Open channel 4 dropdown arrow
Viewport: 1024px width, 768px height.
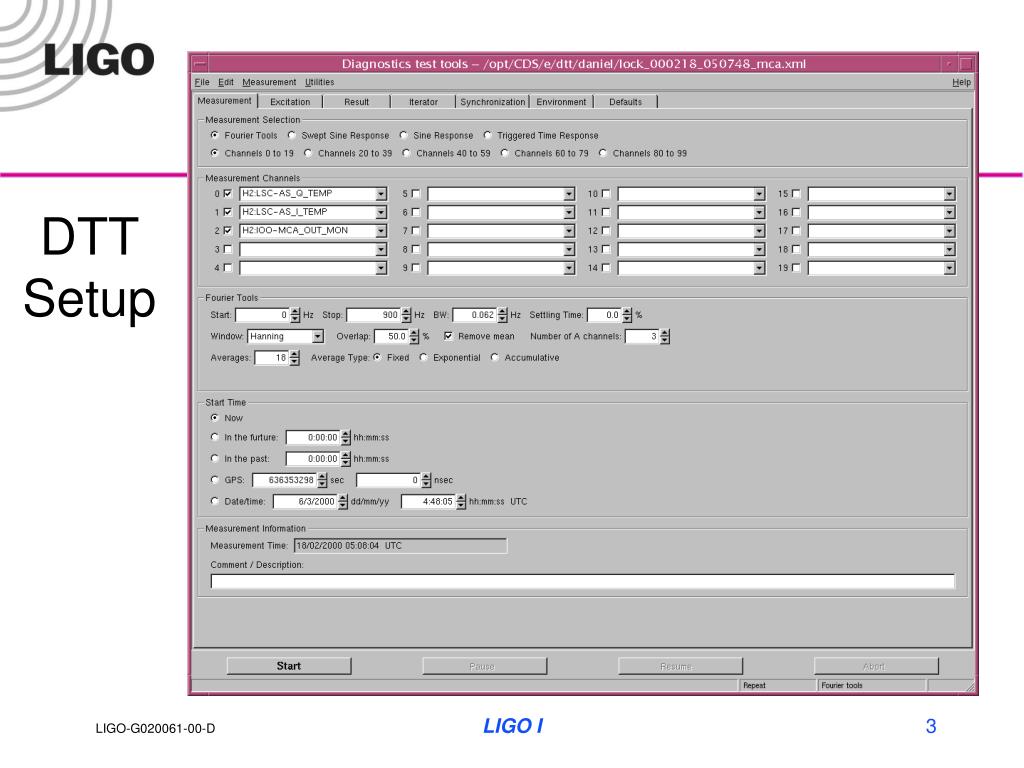coord(381,268)
